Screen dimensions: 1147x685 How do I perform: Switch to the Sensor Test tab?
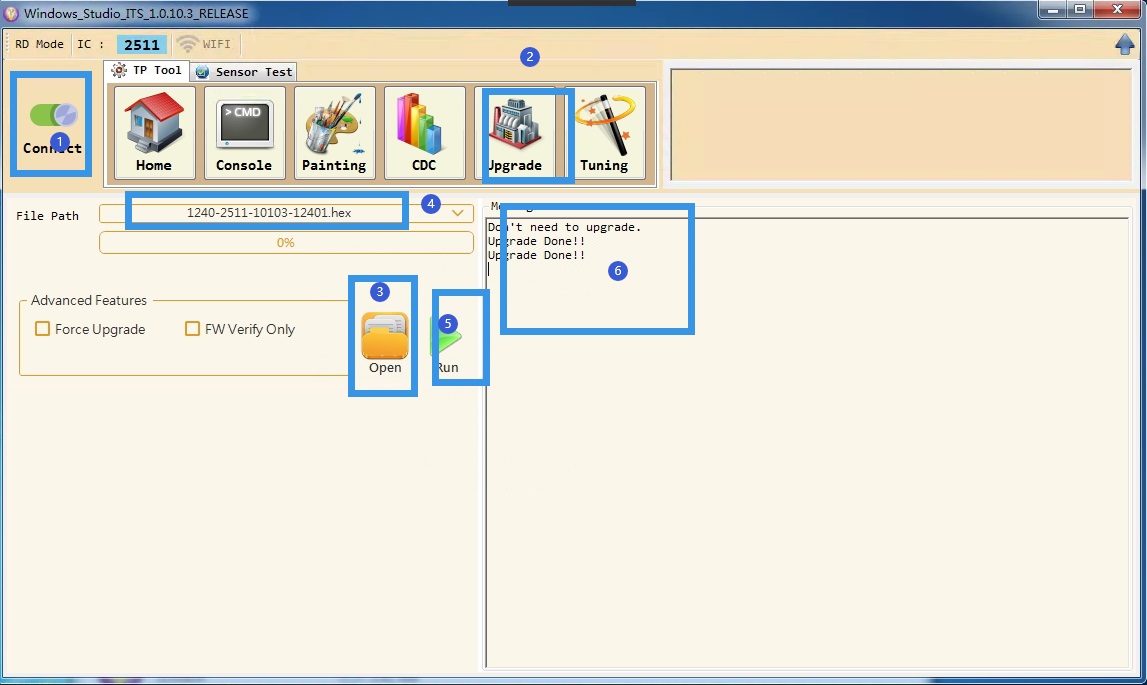(x=245, y=72)
